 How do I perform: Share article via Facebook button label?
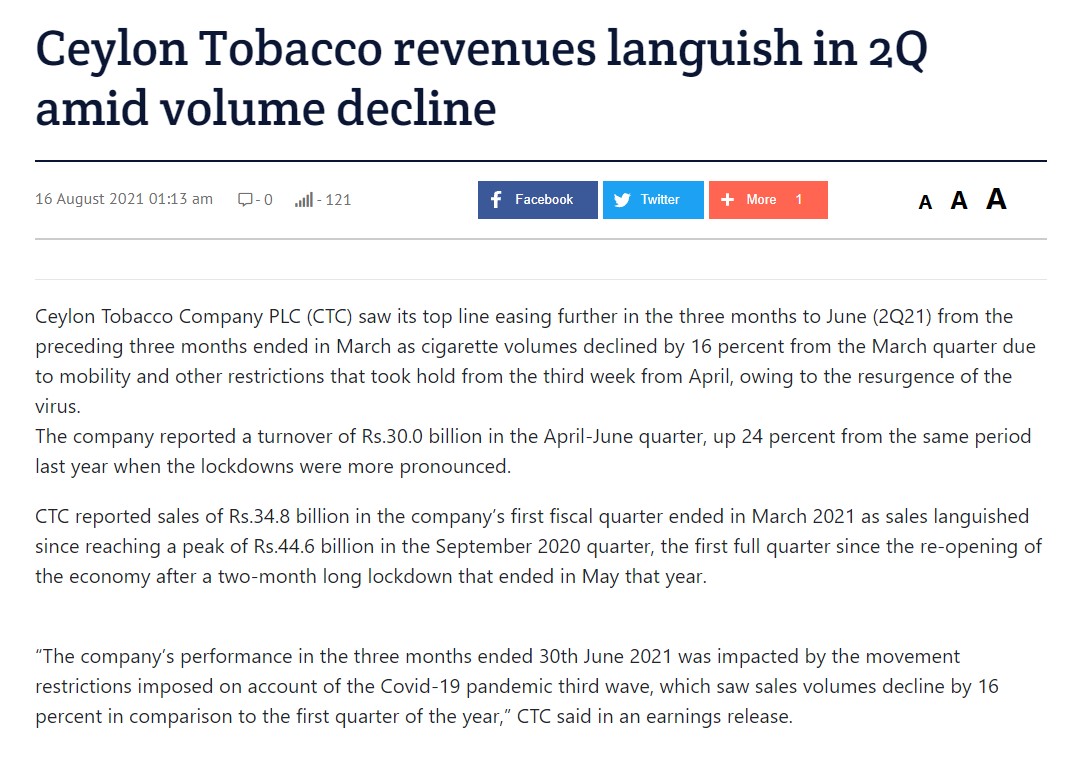click(x=544, y=200)
